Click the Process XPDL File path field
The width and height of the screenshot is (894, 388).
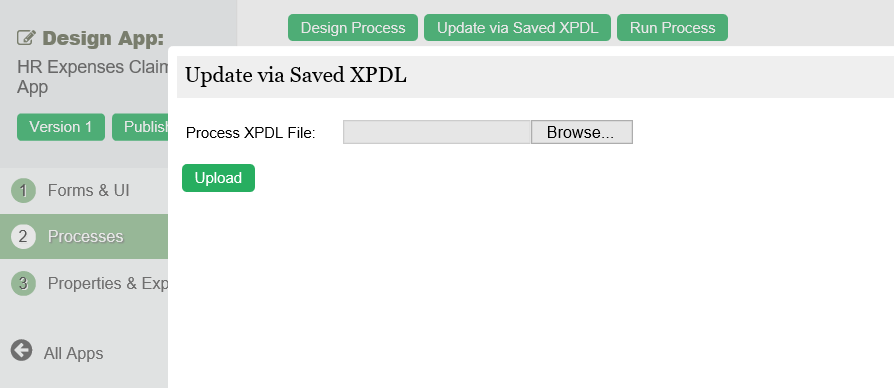tap(437, 132)
